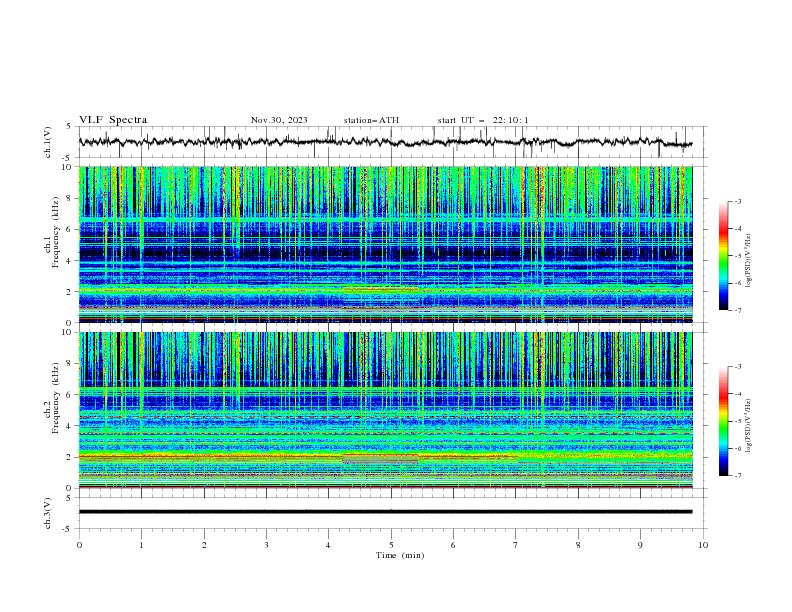792x612 pixels.
Task: Click the ch.2 PSD color scale bar
Action: [x=723, y=421]
